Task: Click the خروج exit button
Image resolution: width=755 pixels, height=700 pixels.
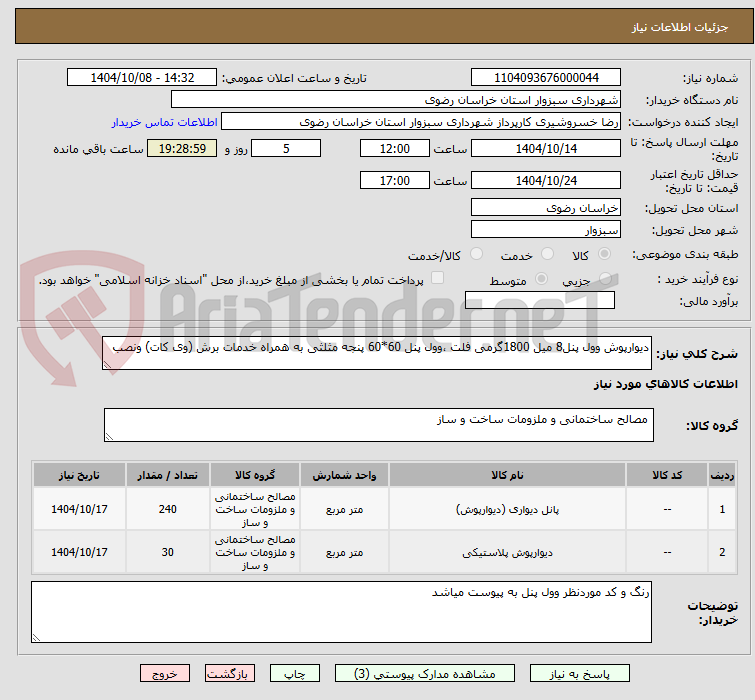Action: pyautogui.click(x=165, y=674)
